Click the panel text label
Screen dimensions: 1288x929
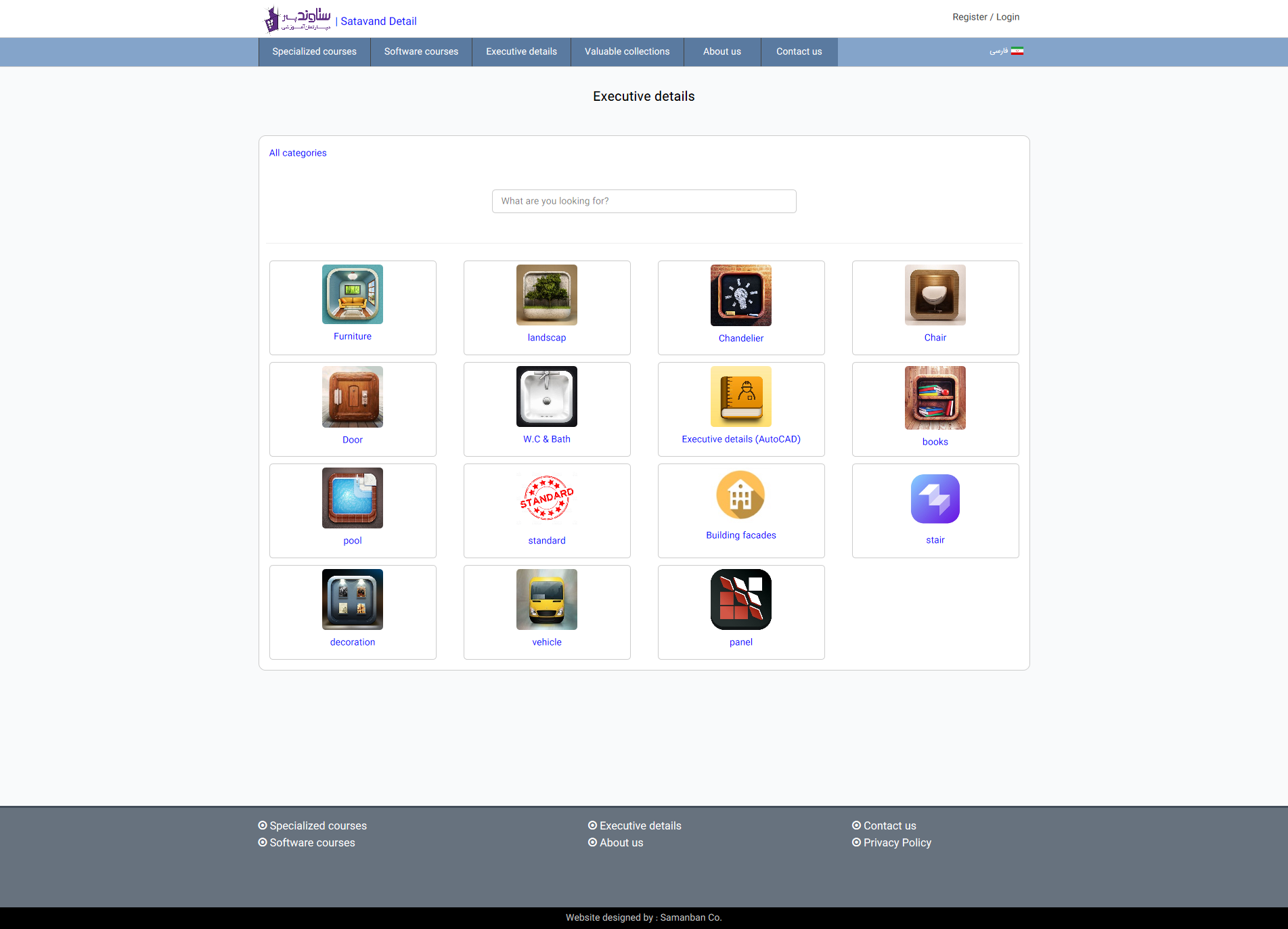(x=741, y=642)
